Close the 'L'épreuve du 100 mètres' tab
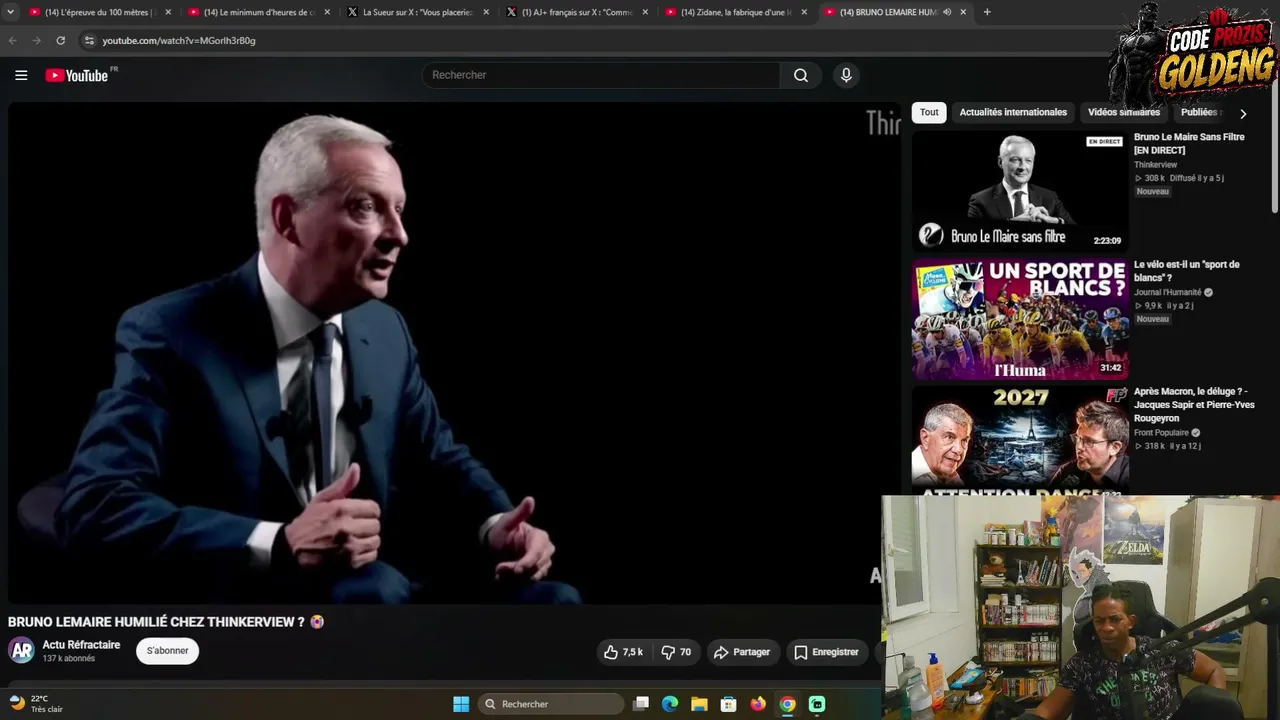Viewport: 1280px width, 720px height. click(168, 12)
